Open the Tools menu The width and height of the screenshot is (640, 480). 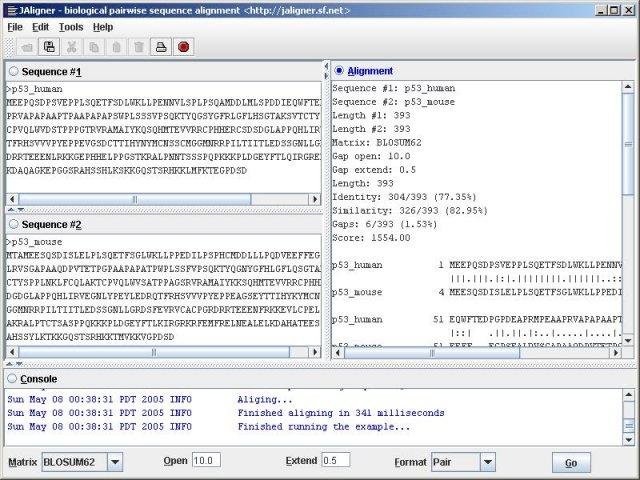71,27
